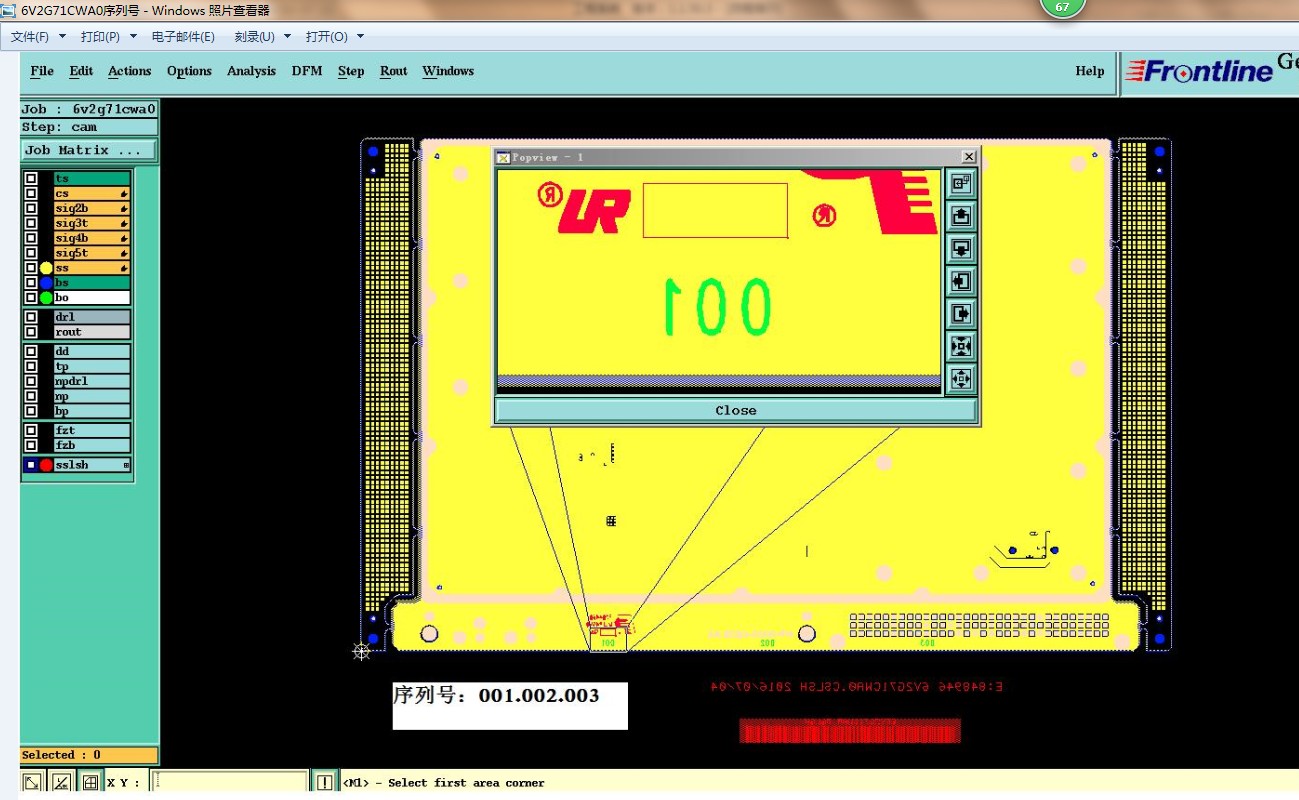This screenshot has width=1299, height=800.
Task: Click the Popview home view icon
Action: click(x=961, y=183)
